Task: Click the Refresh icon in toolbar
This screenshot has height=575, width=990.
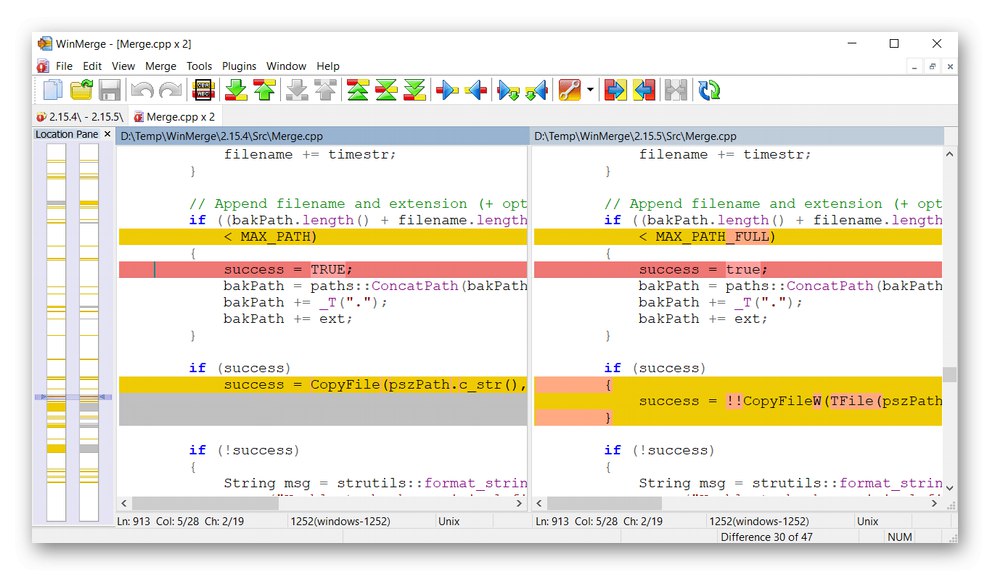Action: (x=710, y=91)
